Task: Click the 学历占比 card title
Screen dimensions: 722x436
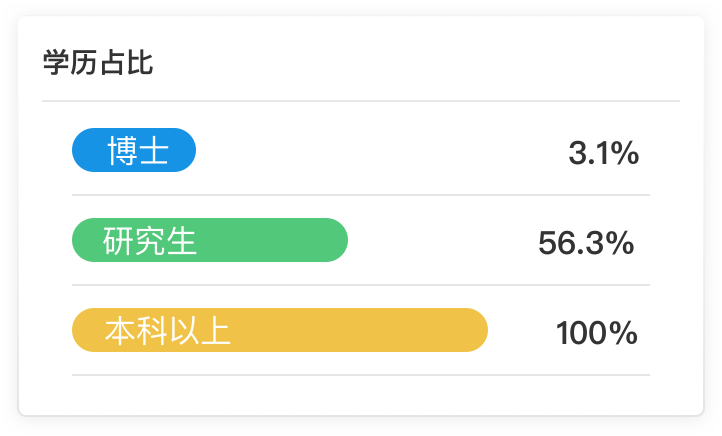Action: (x=98, y=63)
